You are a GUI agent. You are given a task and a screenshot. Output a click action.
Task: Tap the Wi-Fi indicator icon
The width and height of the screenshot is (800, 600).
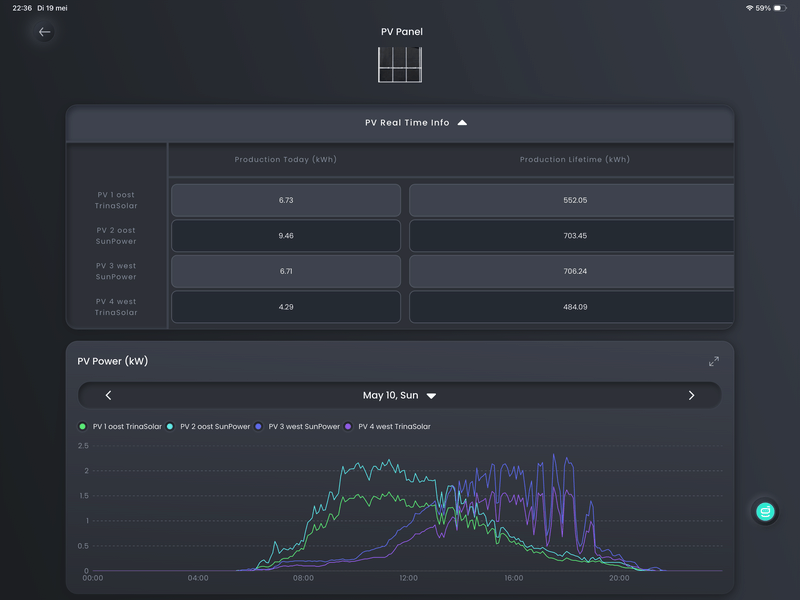(749, 8)
